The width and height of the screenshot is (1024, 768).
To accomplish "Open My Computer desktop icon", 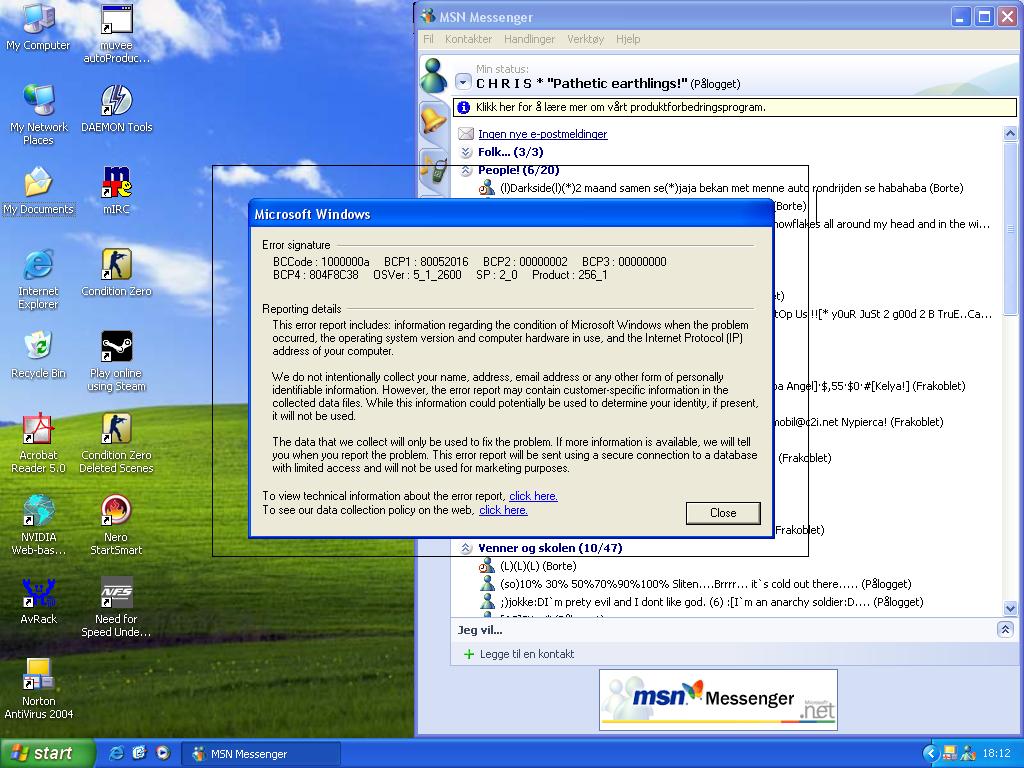I will 38,27.
